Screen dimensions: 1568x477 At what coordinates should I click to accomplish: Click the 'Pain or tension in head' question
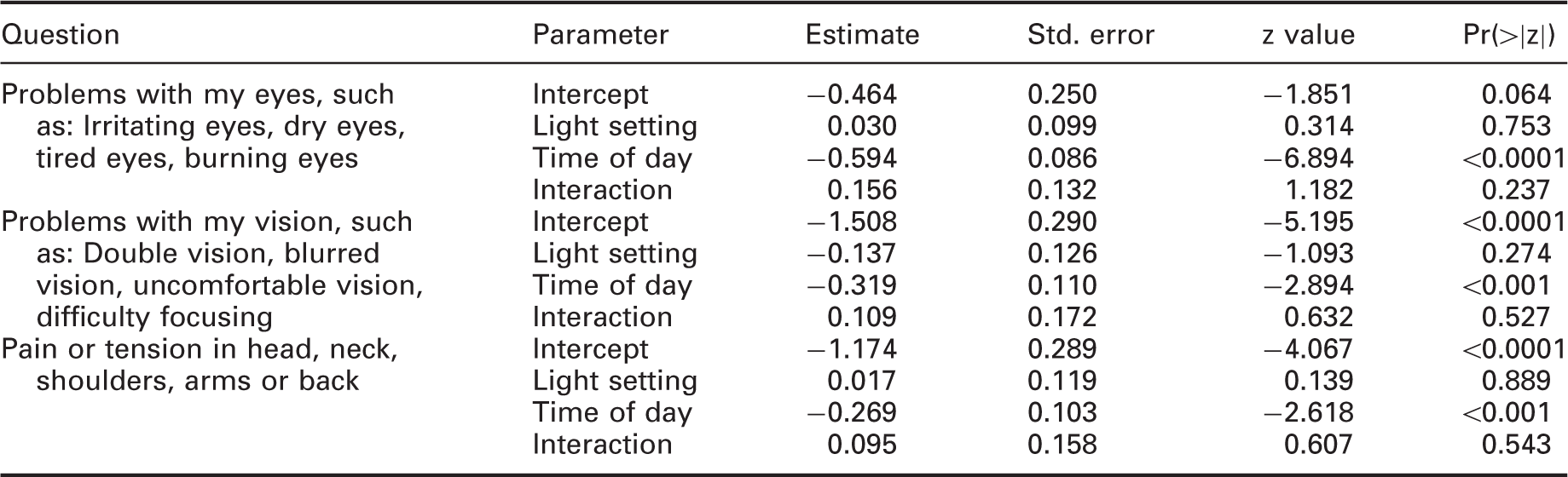coord(200,365)
